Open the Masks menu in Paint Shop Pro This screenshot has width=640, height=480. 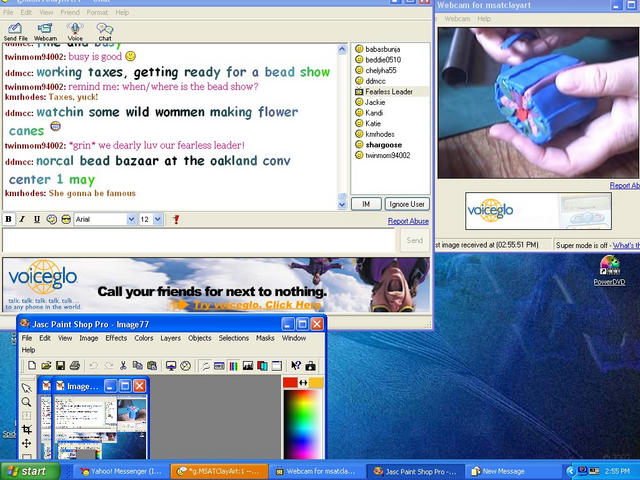click(x=265, y=338)
